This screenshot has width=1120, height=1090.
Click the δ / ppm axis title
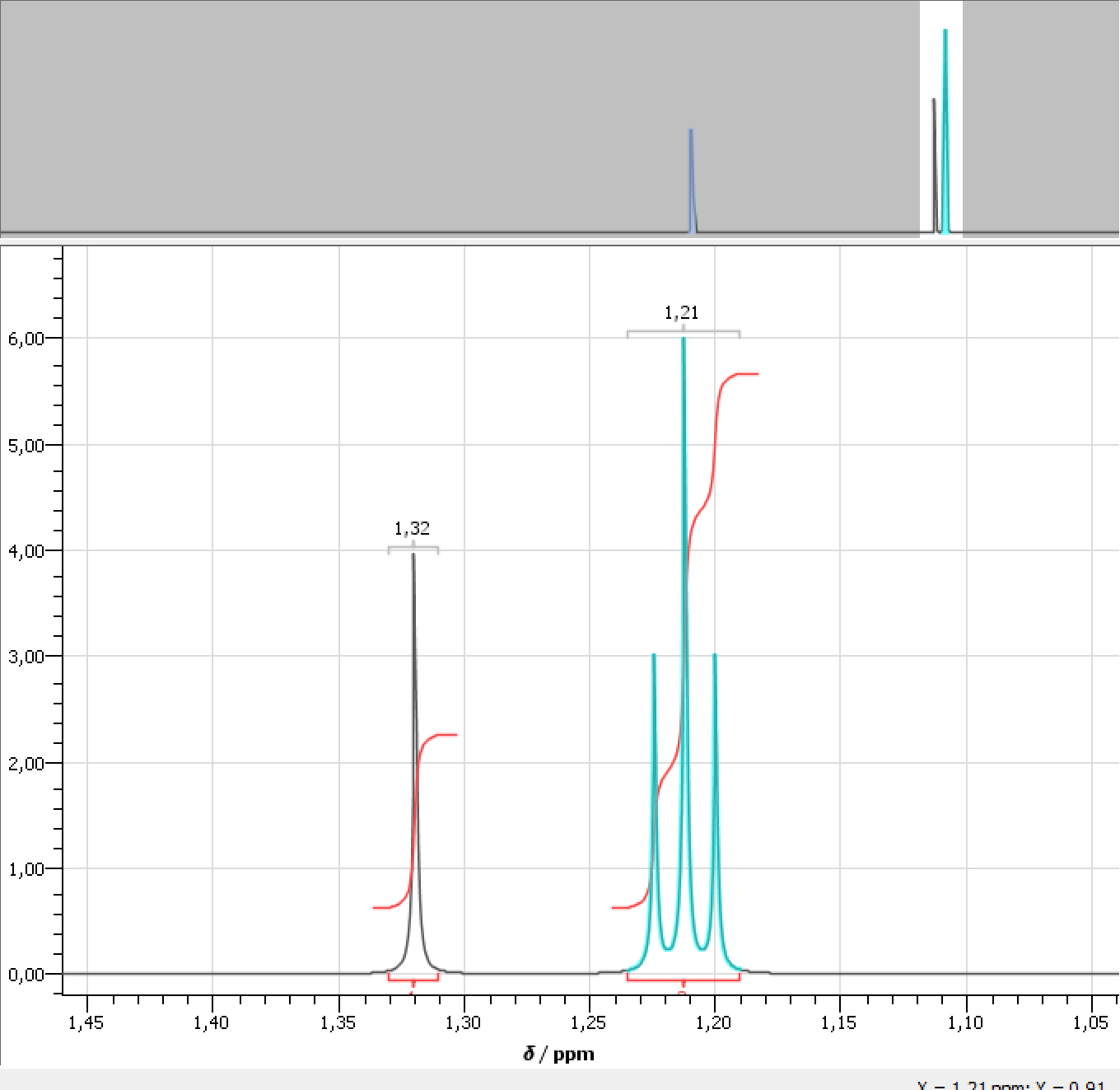[558, 1054]
